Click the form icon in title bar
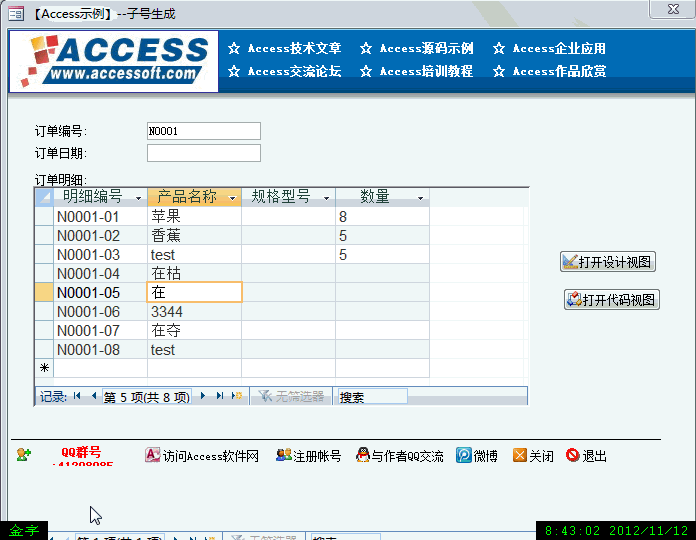Viewport: 696px width, 540px height. tap(16, 14)
